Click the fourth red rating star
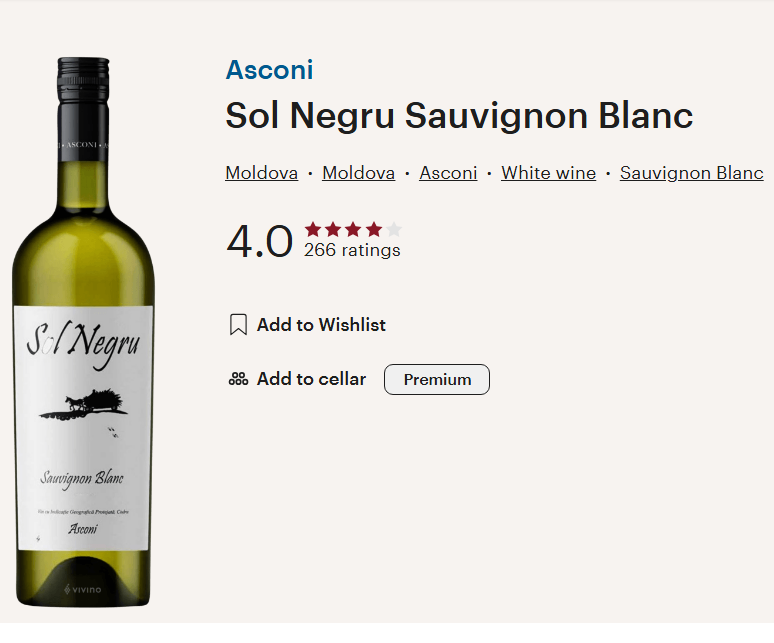Image resolution: width=774 pixels, height=643 pixels. click(x=373, y=229)
